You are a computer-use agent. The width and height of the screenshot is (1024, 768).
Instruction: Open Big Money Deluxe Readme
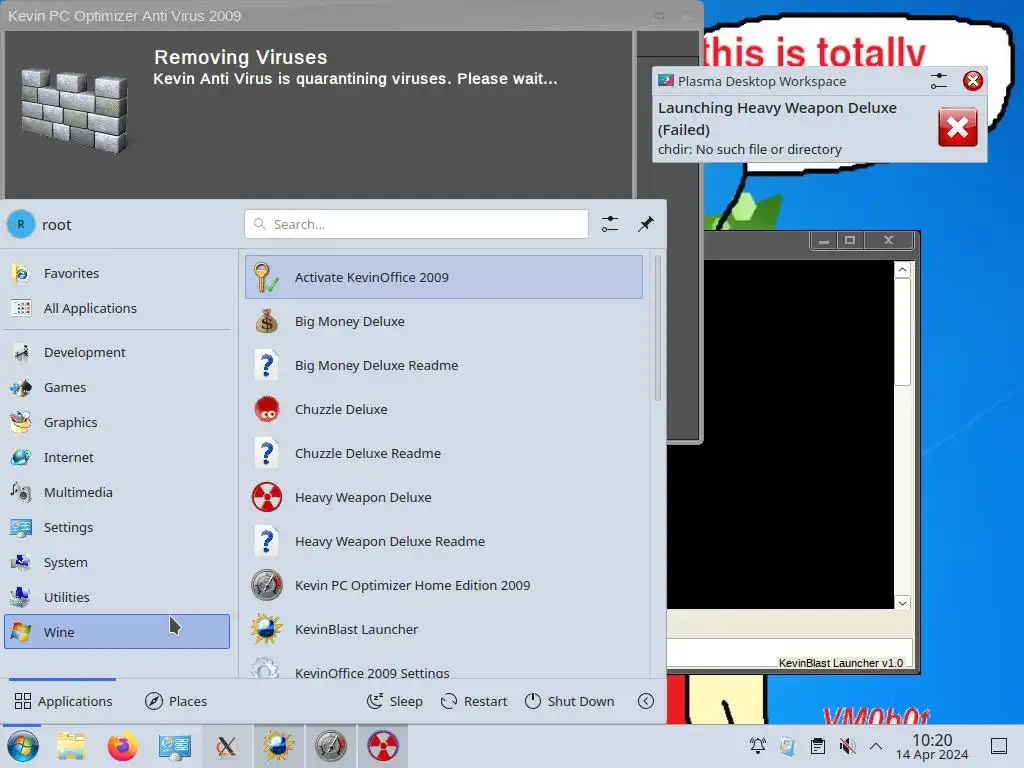pos(443,365)
